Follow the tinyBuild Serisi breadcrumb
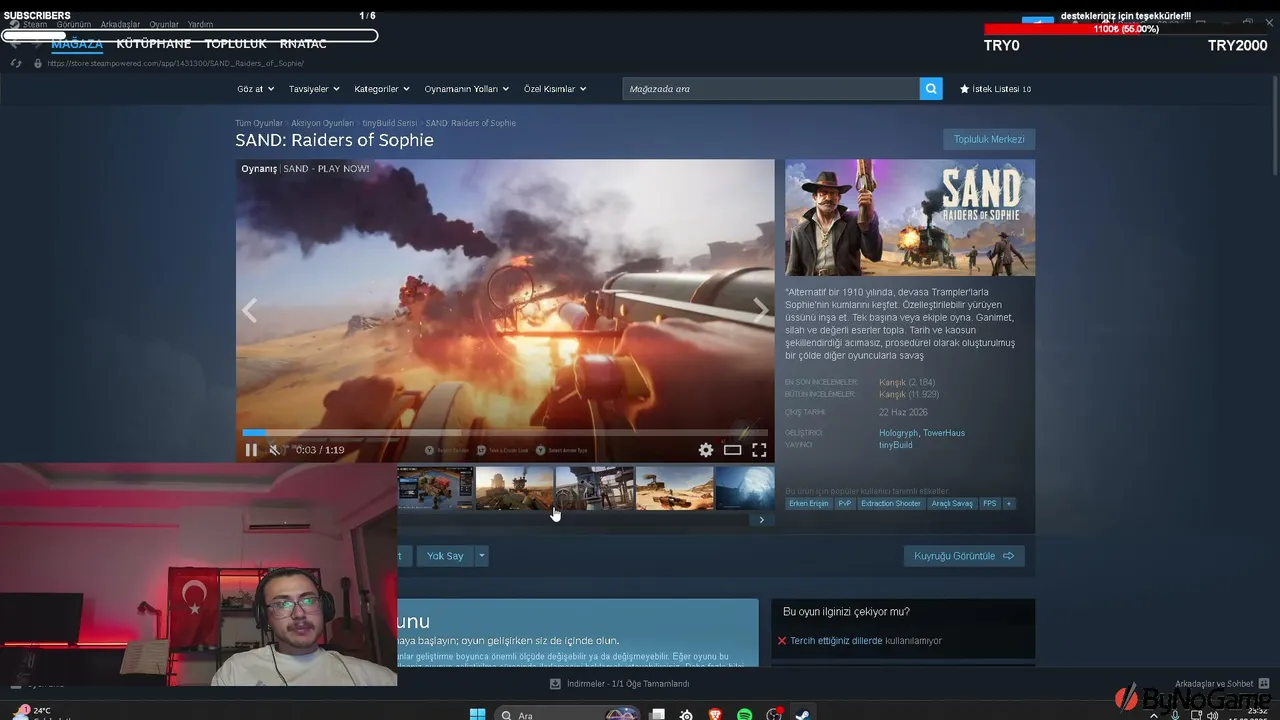Image resolution: width=1280 pixels, height=720 pixels. [x=390, y=123]
